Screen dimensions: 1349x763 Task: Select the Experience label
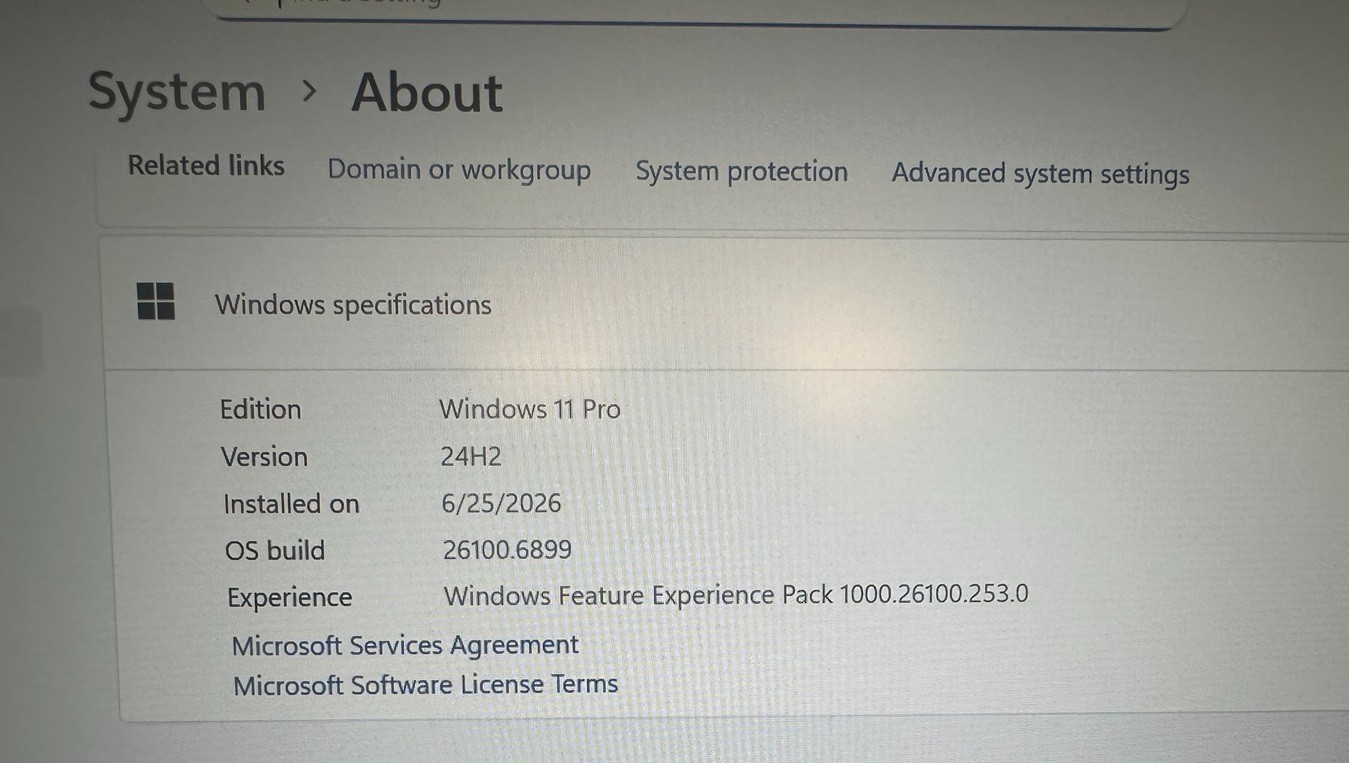[x=290, y=597]
